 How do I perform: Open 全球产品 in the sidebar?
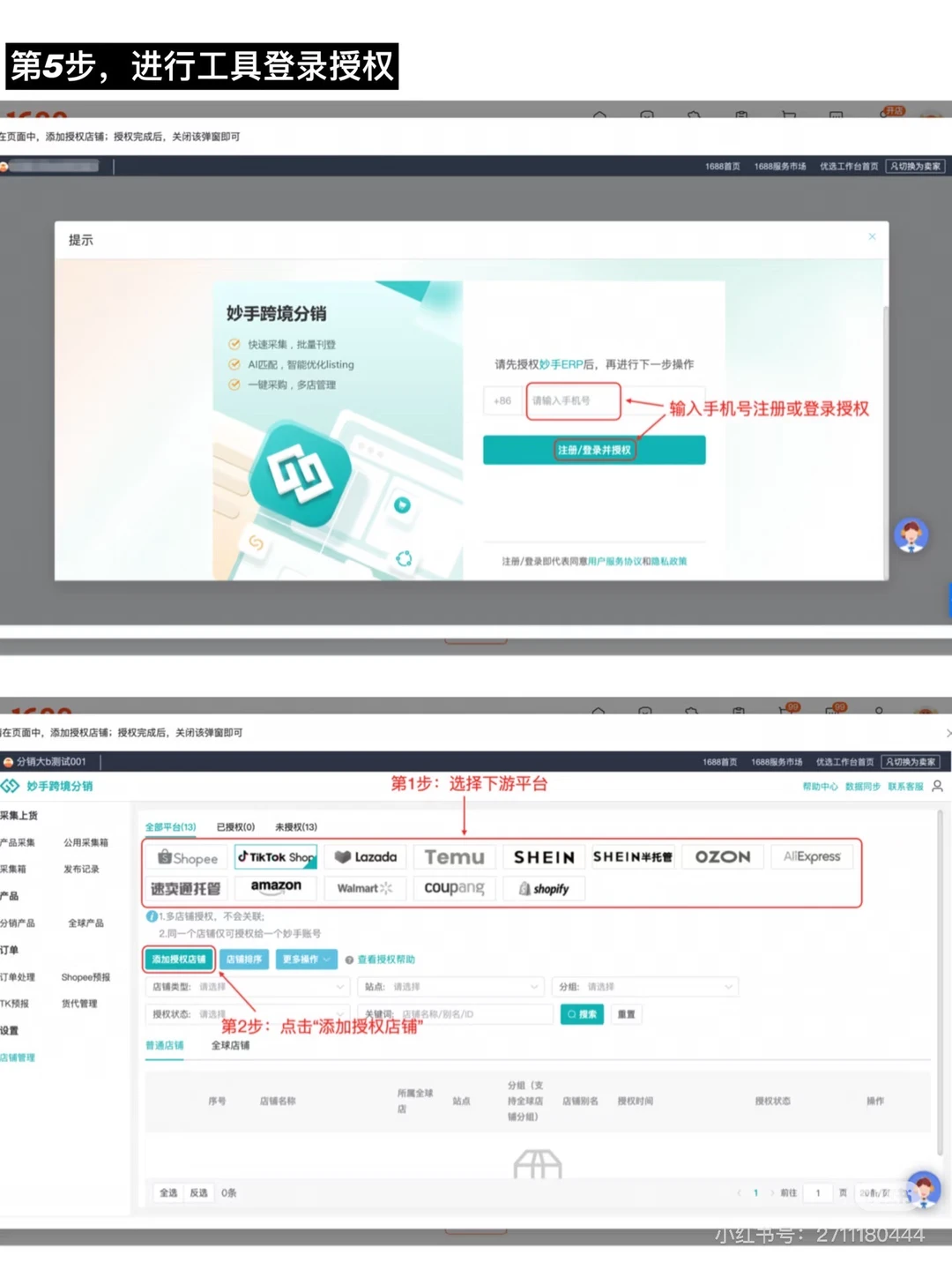86,923
